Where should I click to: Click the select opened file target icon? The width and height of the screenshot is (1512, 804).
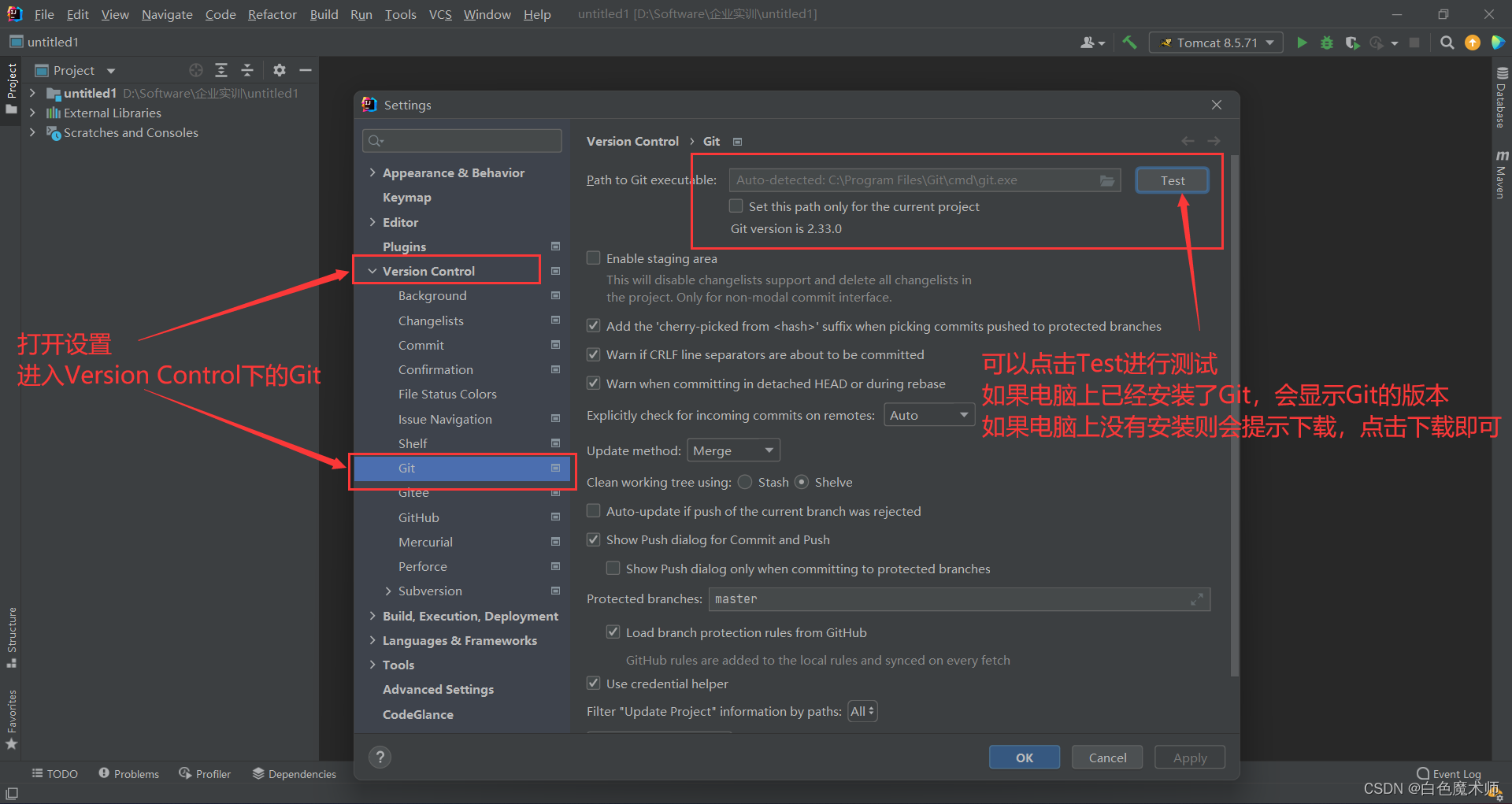click(196, 70)
